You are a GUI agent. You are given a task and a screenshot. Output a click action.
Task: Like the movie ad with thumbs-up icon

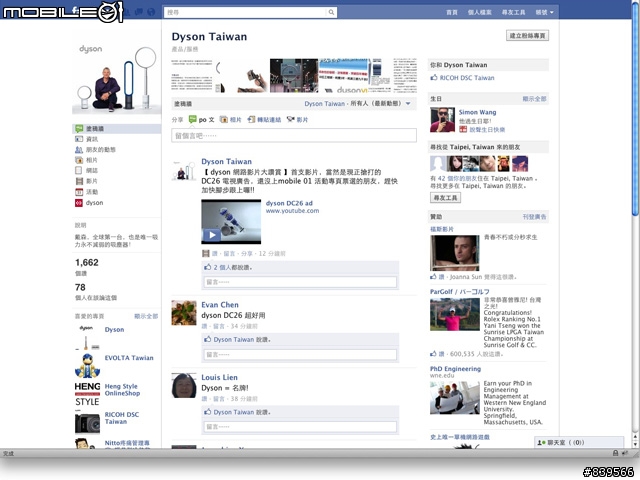pos(433,277)
